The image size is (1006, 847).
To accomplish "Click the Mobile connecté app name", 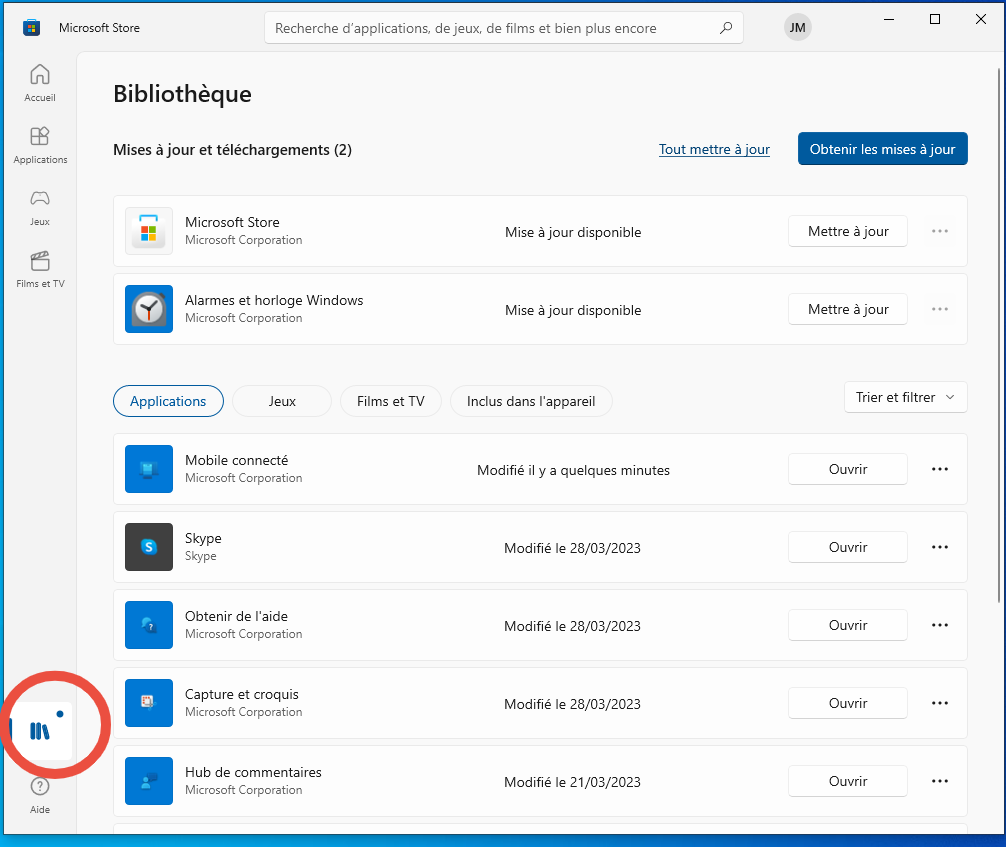I will coord(237,460).
